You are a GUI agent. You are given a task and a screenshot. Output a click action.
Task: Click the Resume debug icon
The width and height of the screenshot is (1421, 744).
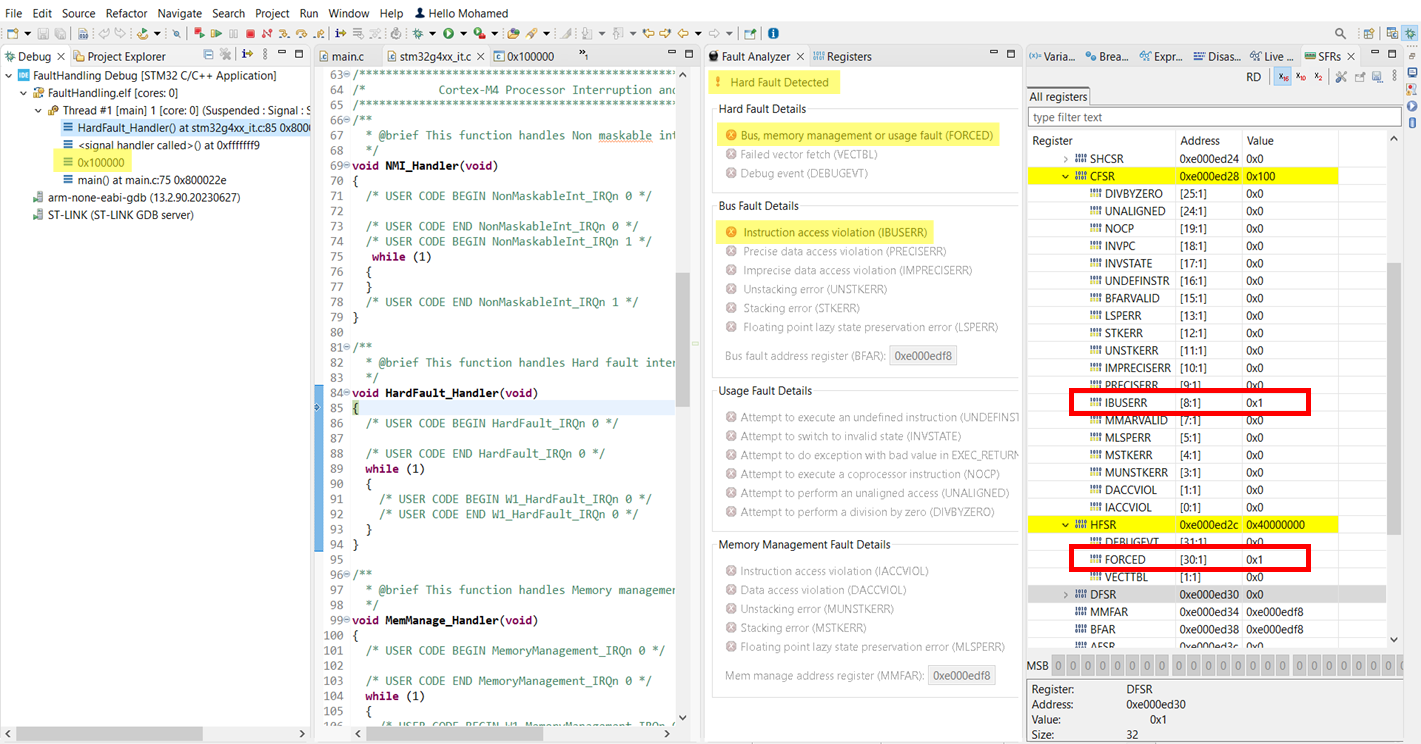(216, 32)
